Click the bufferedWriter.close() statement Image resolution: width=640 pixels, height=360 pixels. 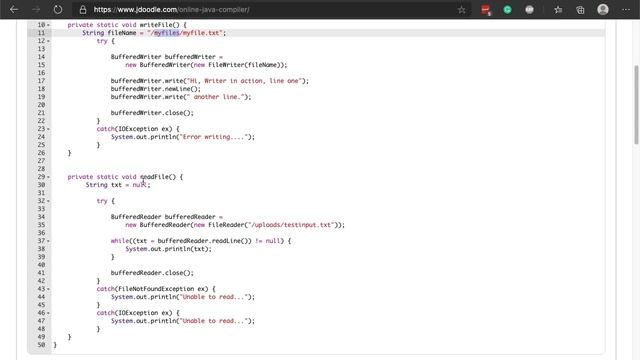152,113
